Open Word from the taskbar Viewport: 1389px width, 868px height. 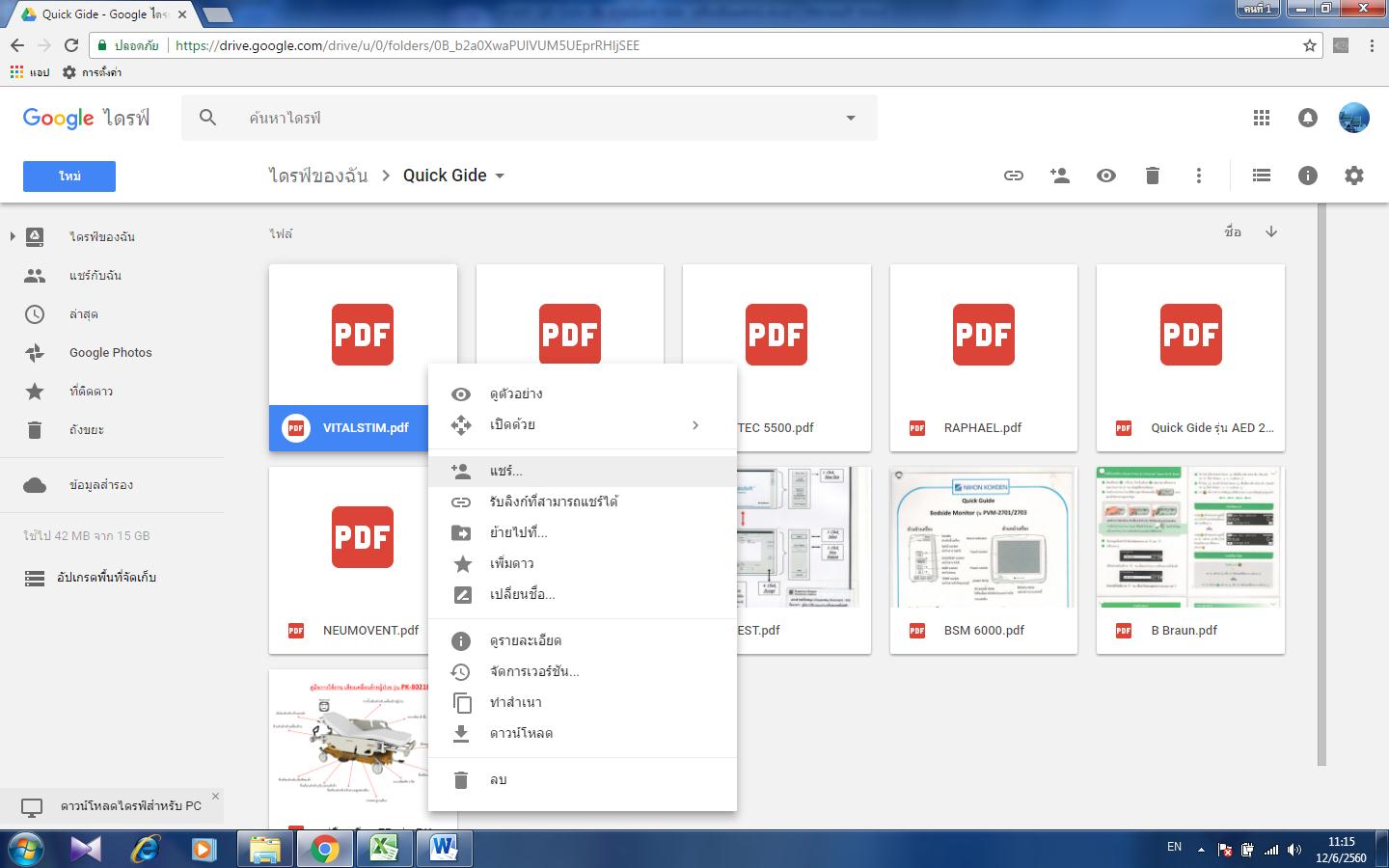pyautogui.click(x=445, y=849)
